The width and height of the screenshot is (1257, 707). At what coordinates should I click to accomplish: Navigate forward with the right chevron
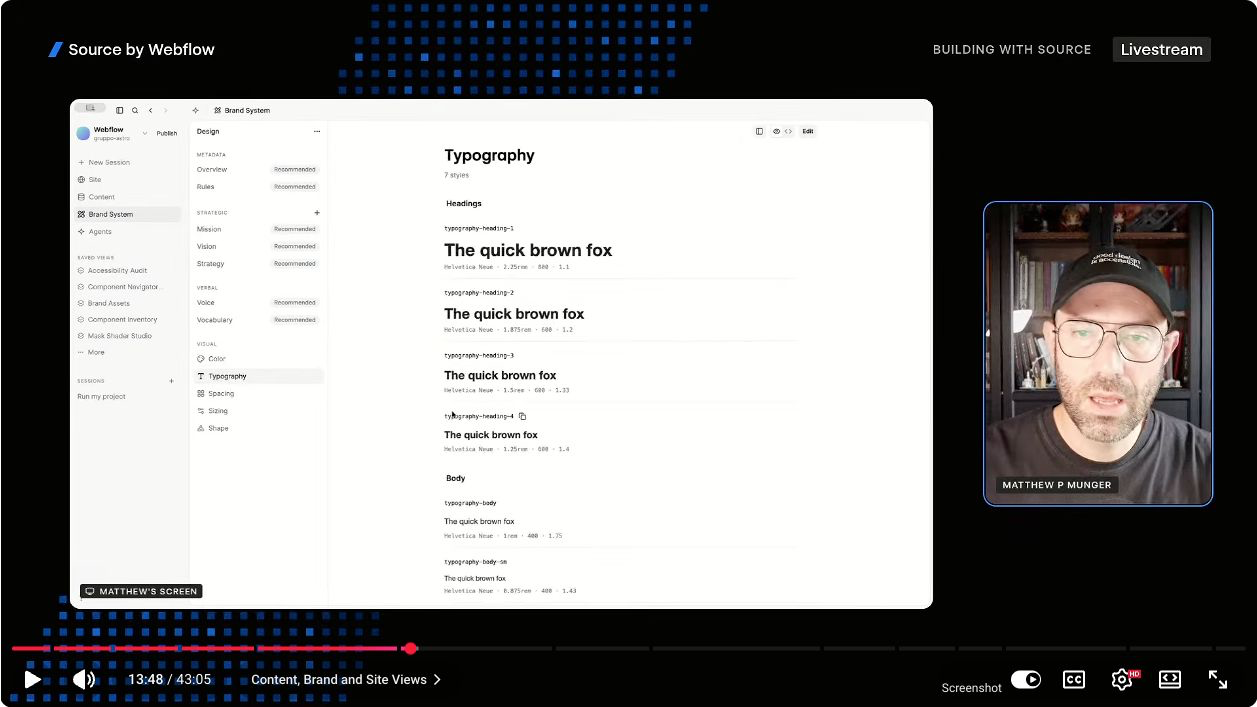pos(166,111)
